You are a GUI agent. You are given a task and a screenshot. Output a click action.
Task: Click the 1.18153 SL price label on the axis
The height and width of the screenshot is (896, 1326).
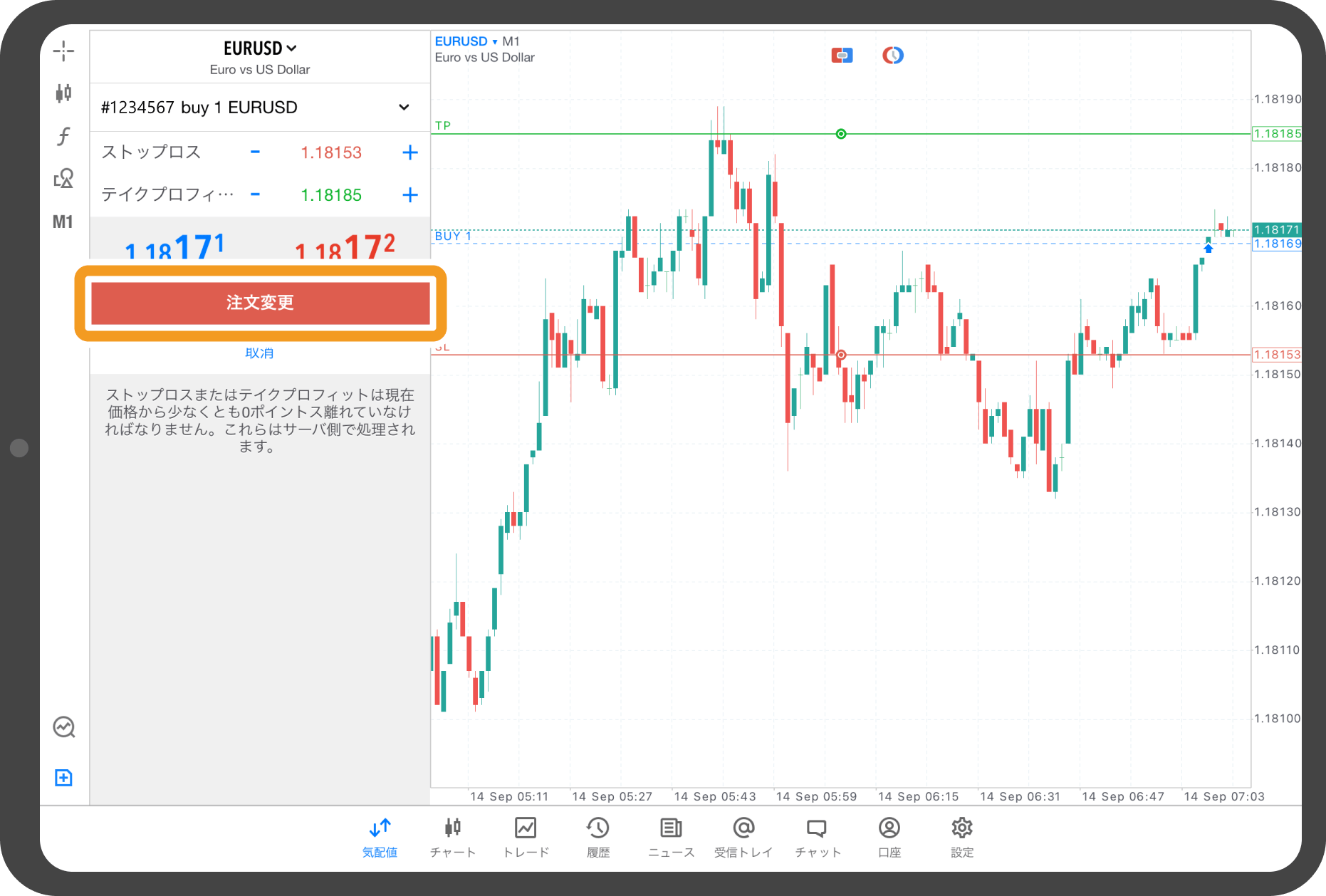click(1277, 354)
